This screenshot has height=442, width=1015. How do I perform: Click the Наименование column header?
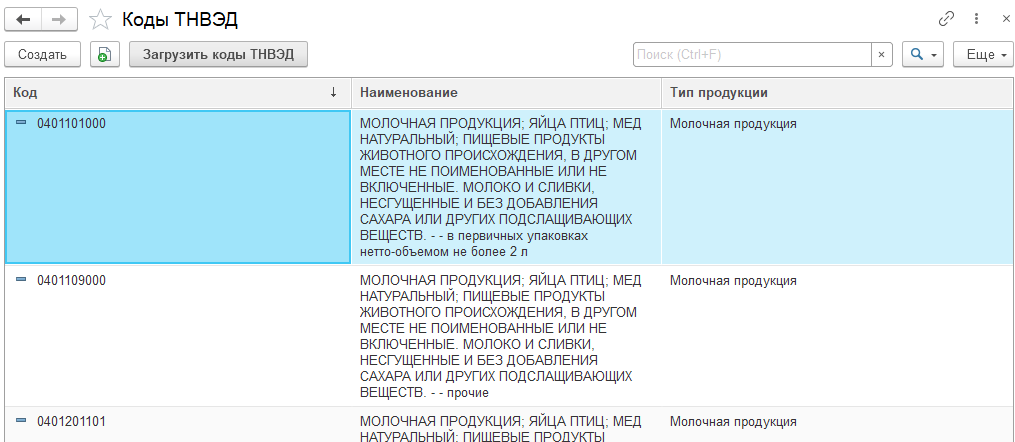pos(505,92)
